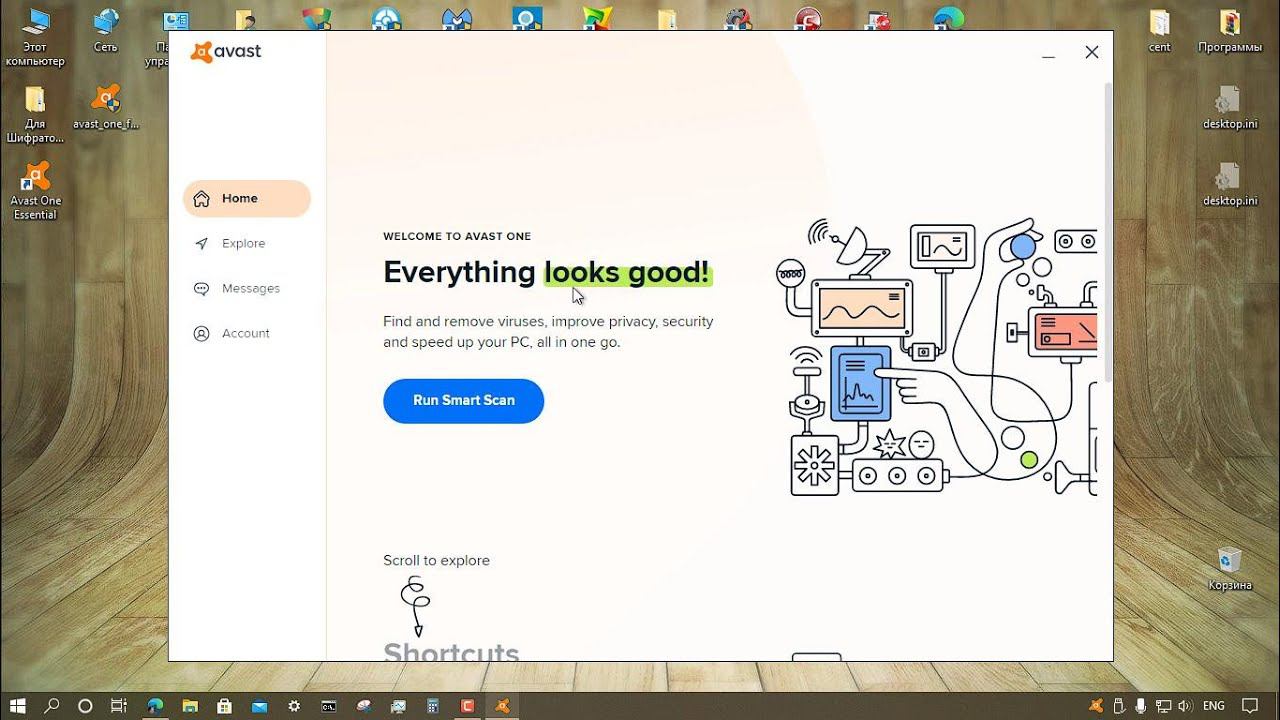Screen dimensions: 1280x720
Task: Open the red Camtasia icon in taskbar
Action: [467, 706]
